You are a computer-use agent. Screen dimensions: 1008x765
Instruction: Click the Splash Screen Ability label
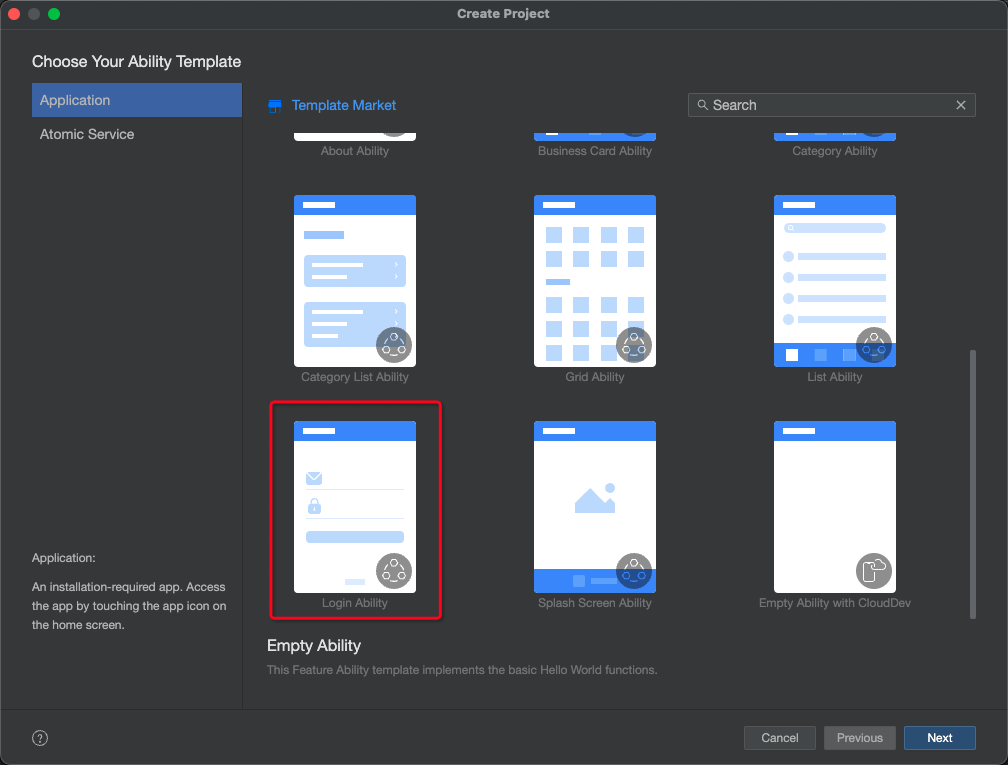[x=595, y=603]
